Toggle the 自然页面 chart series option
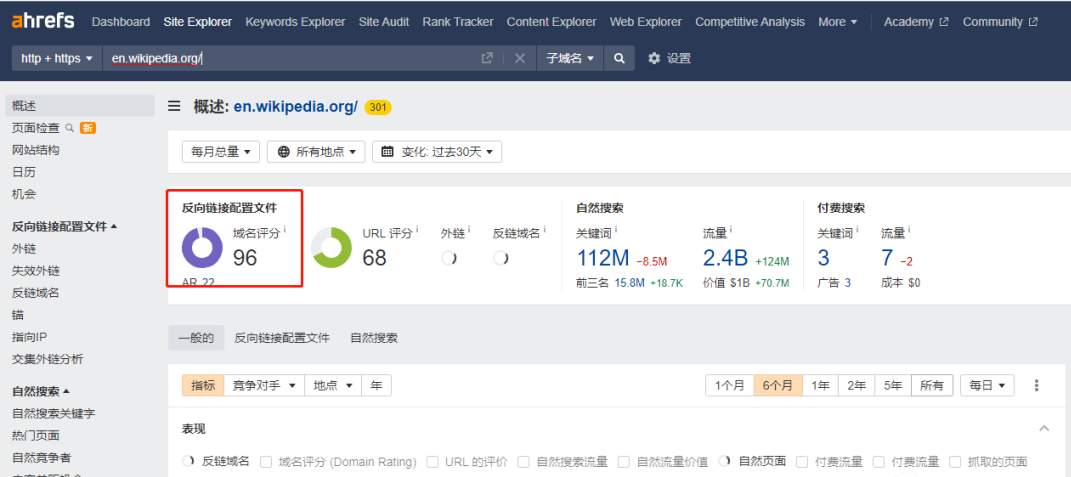 (753, 462)
